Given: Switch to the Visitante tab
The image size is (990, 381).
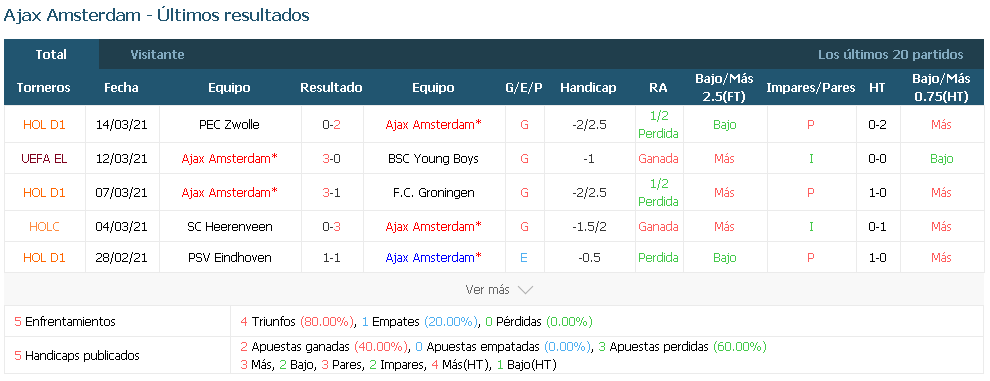Looking at the screenshot, I should (157, 54).
